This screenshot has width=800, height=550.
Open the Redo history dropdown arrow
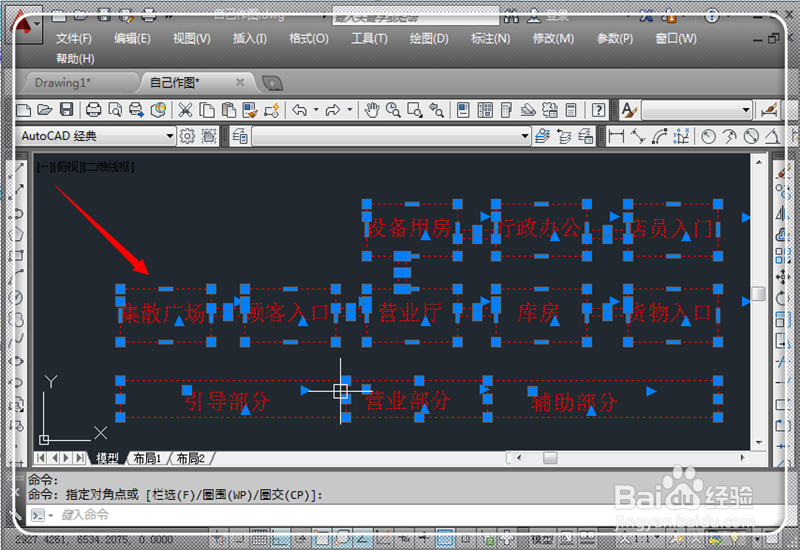[349, 110]
